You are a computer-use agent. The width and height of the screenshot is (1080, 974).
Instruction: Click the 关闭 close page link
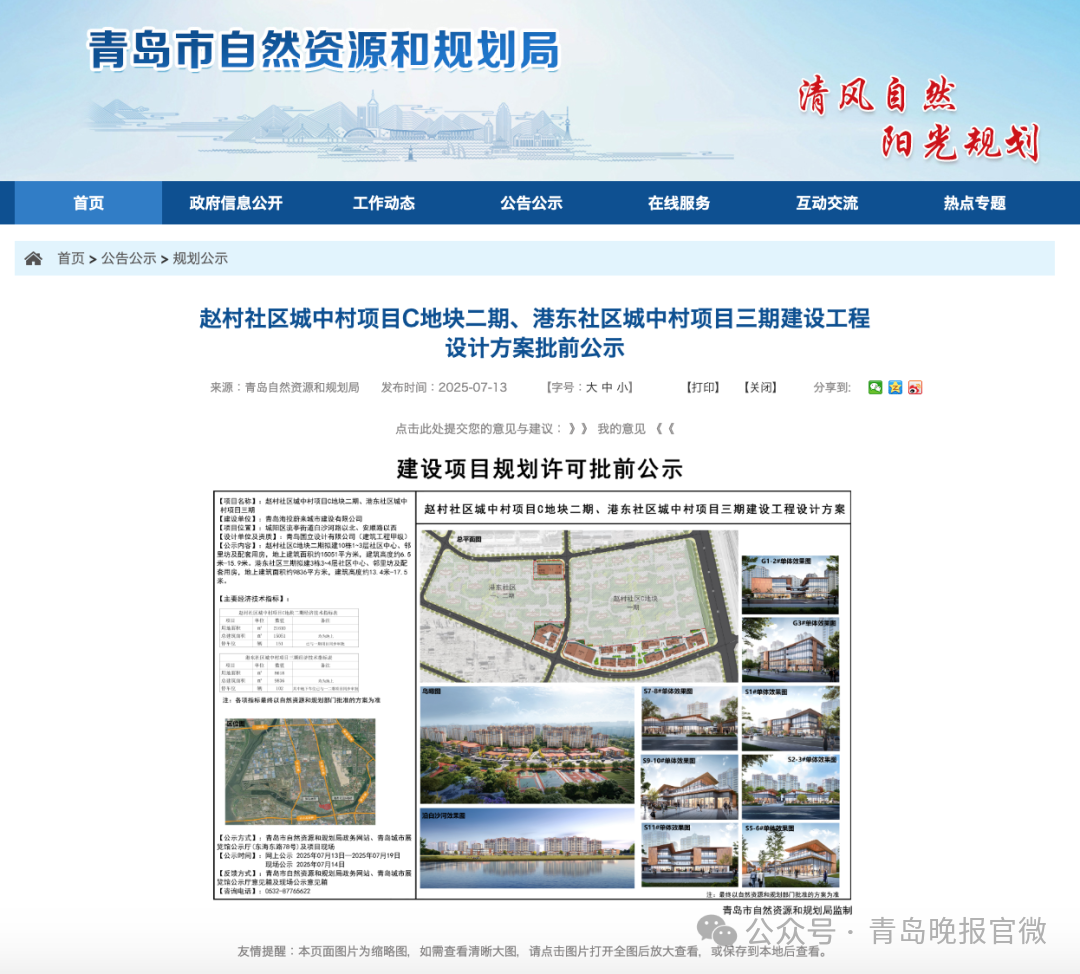pyautogui.click(x=760, y=387)
